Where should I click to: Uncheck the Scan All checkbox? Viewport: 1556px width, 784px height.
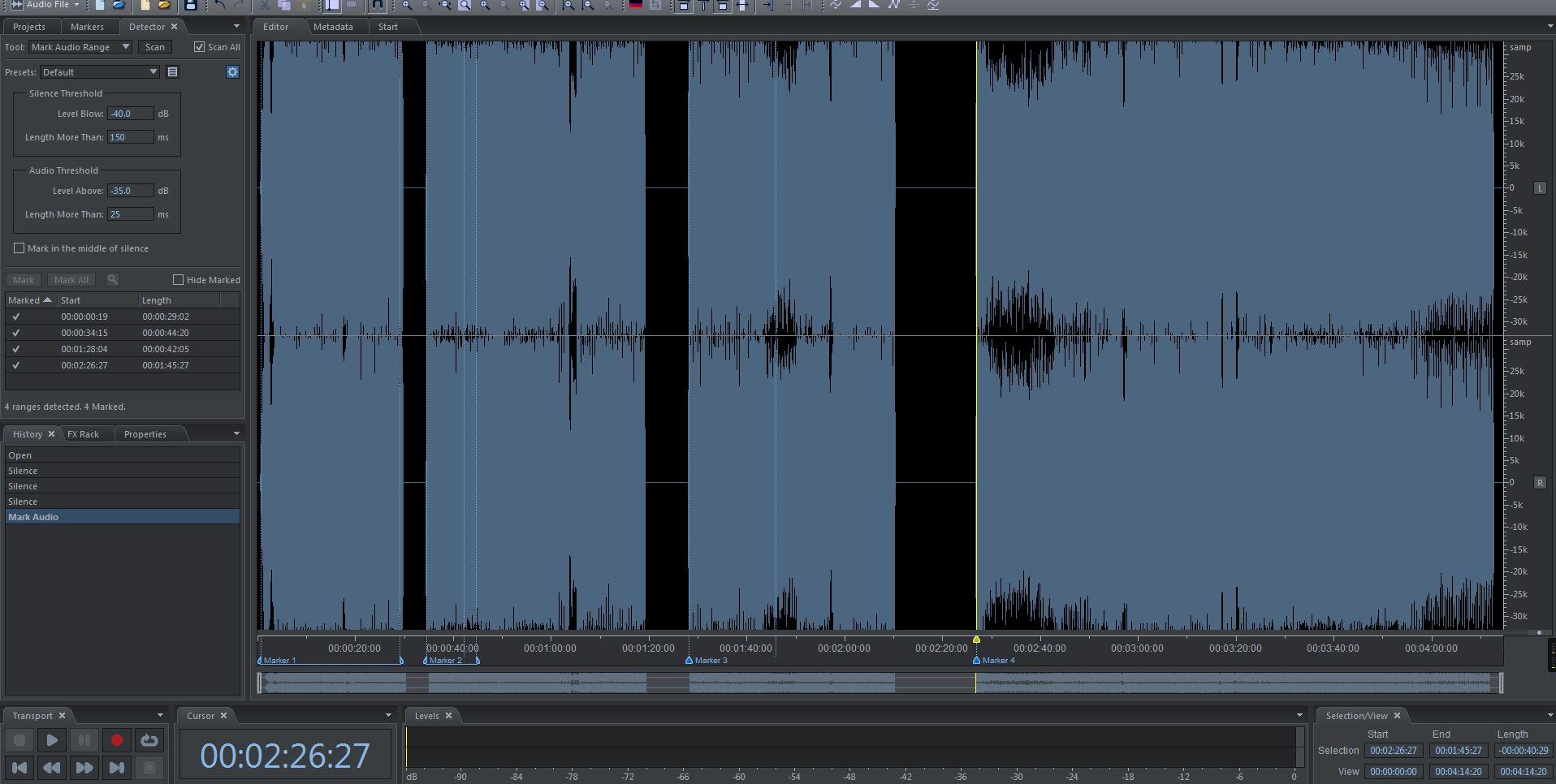point(200,47)
